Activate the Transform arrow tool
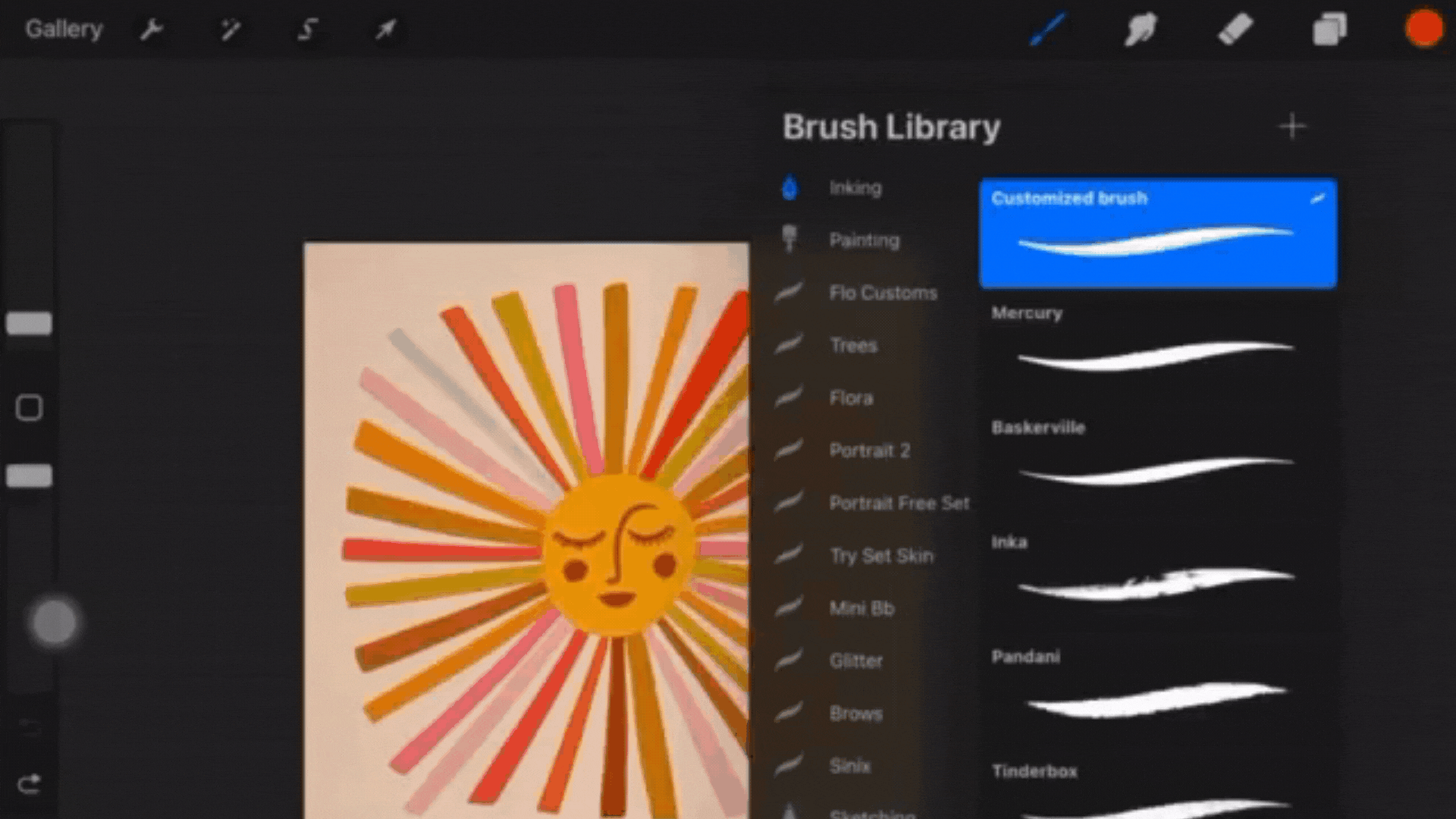The image size is (1456, 819). [x=385, y=30]
